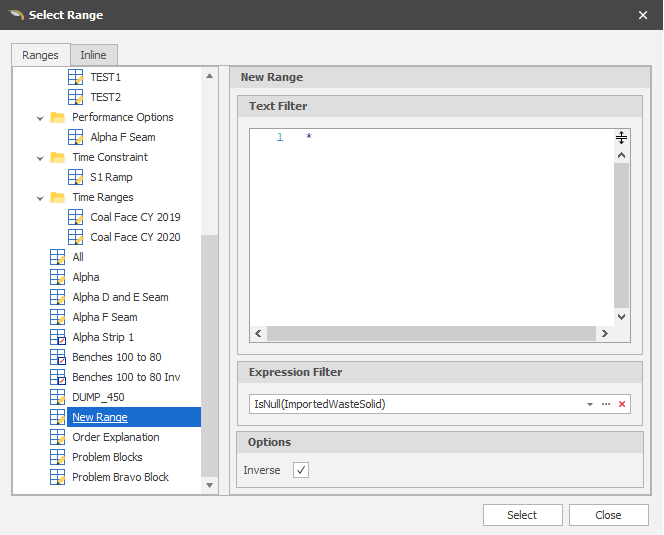Click the Benches 100 to 80 icon
Viewport: 664px width, 535px height.
click(58, 357)
